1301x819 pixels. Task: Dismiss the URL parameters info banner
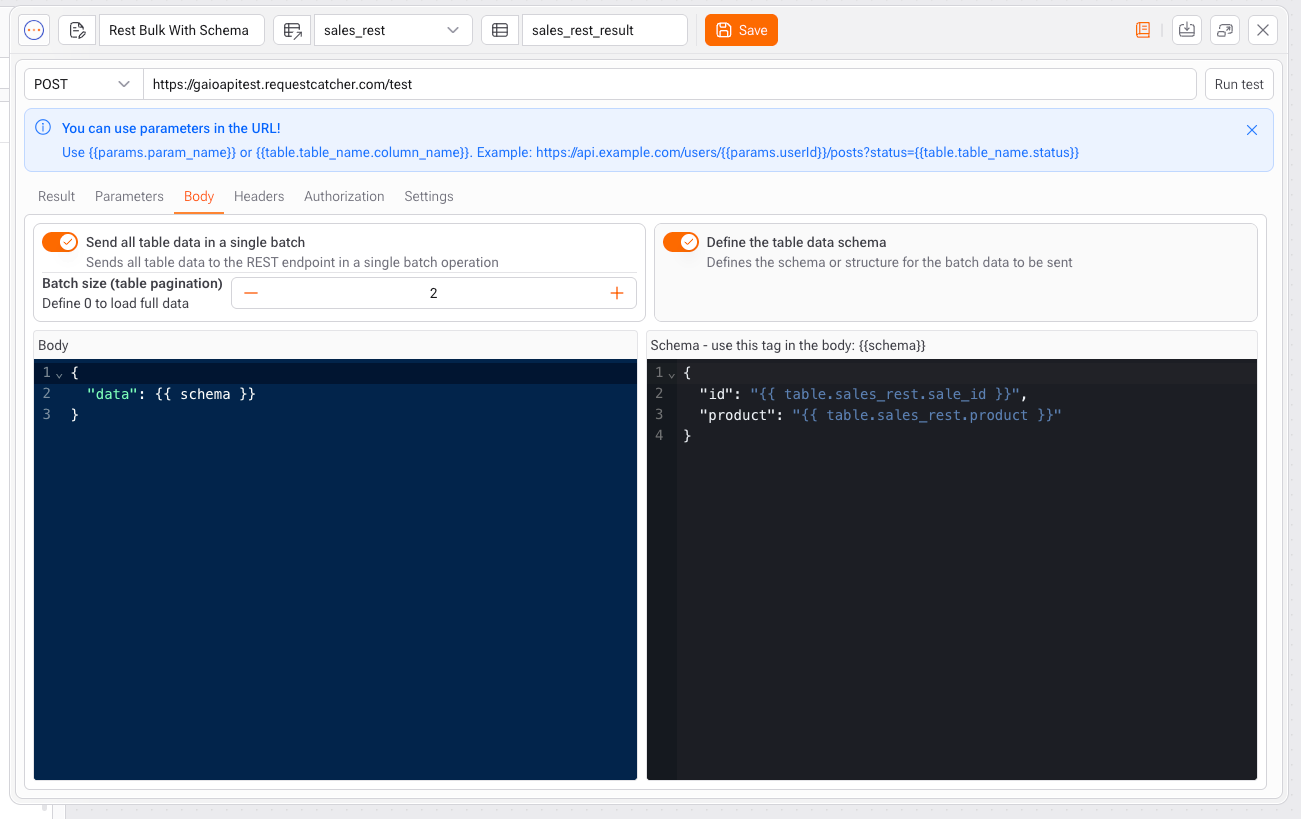tap(1252, 129)
